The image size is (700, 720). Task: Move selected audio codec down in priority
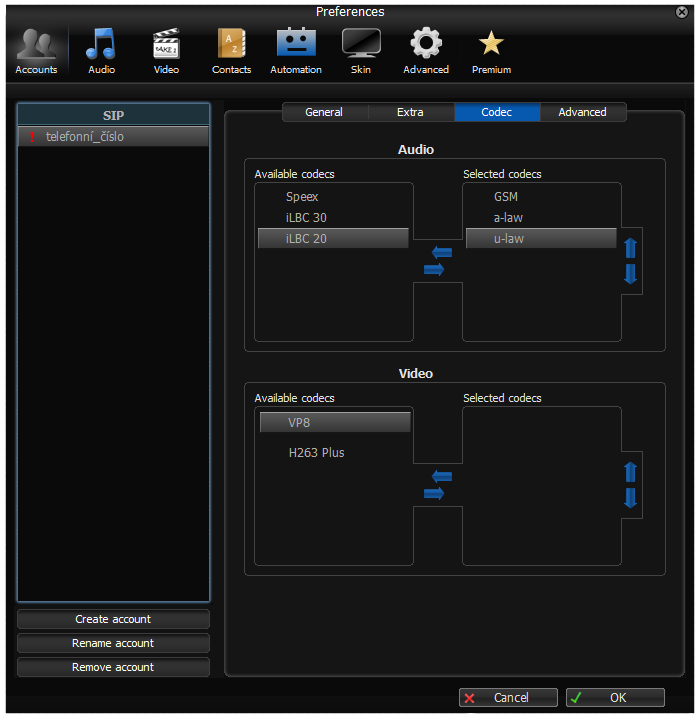[x=630, y=274]
